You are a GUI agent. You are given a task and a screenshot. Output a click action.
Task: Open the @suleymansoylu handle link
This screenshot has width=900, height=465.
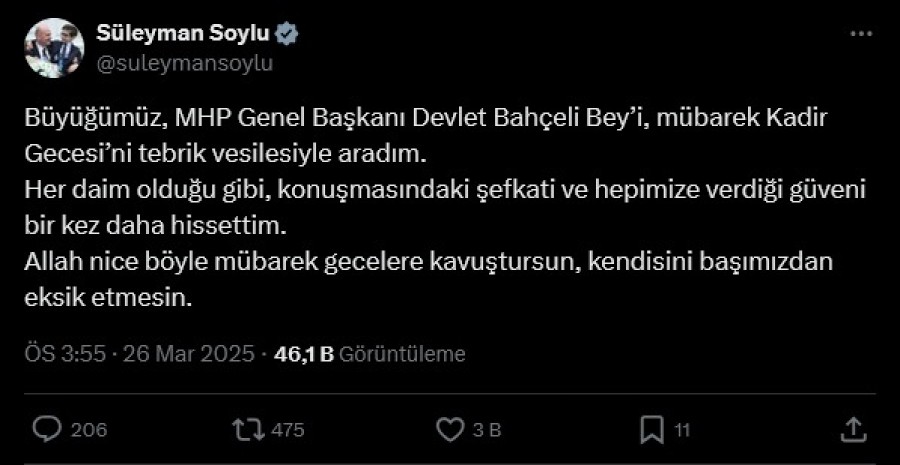coord(184,62)
